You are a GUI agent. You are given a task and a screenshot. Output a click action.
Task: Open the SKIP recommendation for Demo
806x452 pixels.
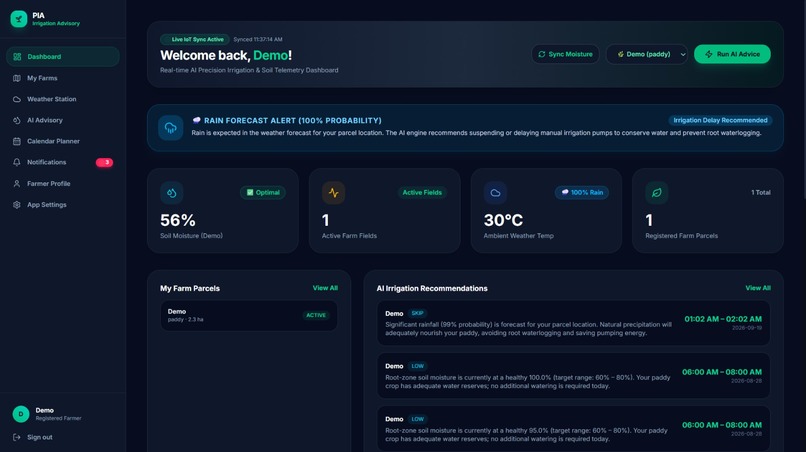(x=573, y=323)
